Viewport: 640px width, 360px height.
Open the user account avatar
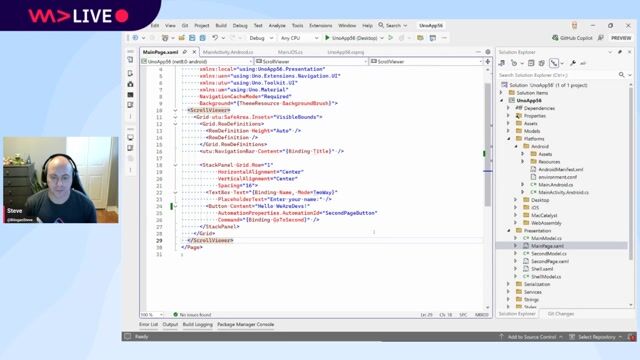[x=574, y=25]
